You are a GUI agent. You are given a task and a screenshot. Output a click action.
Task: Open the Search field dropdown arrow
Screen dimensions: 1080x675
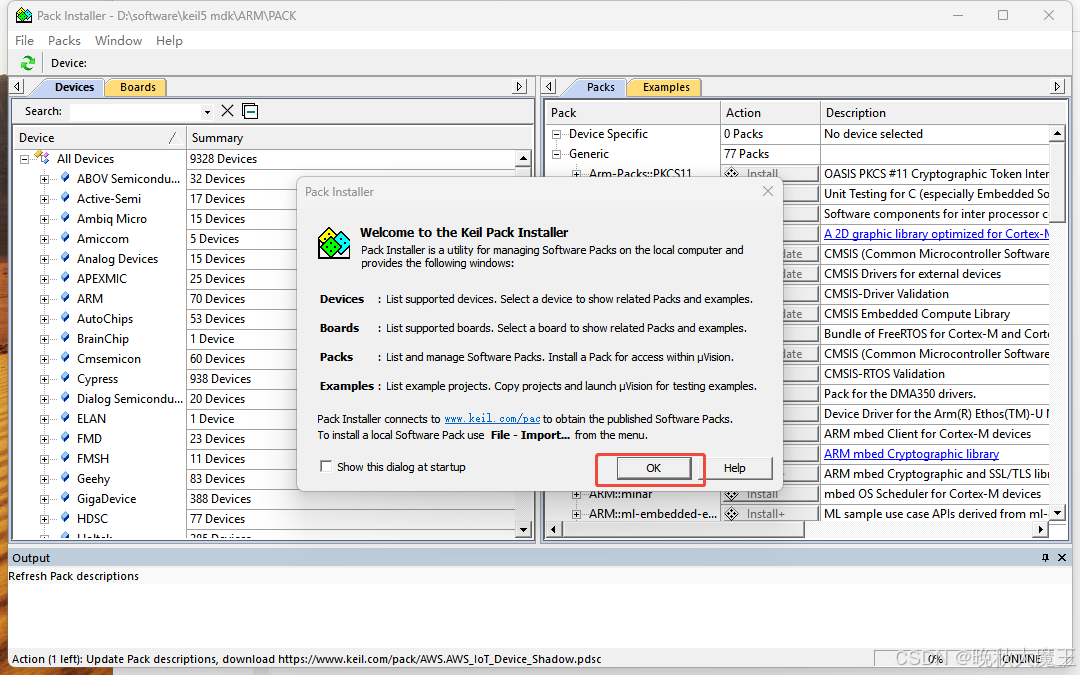(x=207, y=112)
